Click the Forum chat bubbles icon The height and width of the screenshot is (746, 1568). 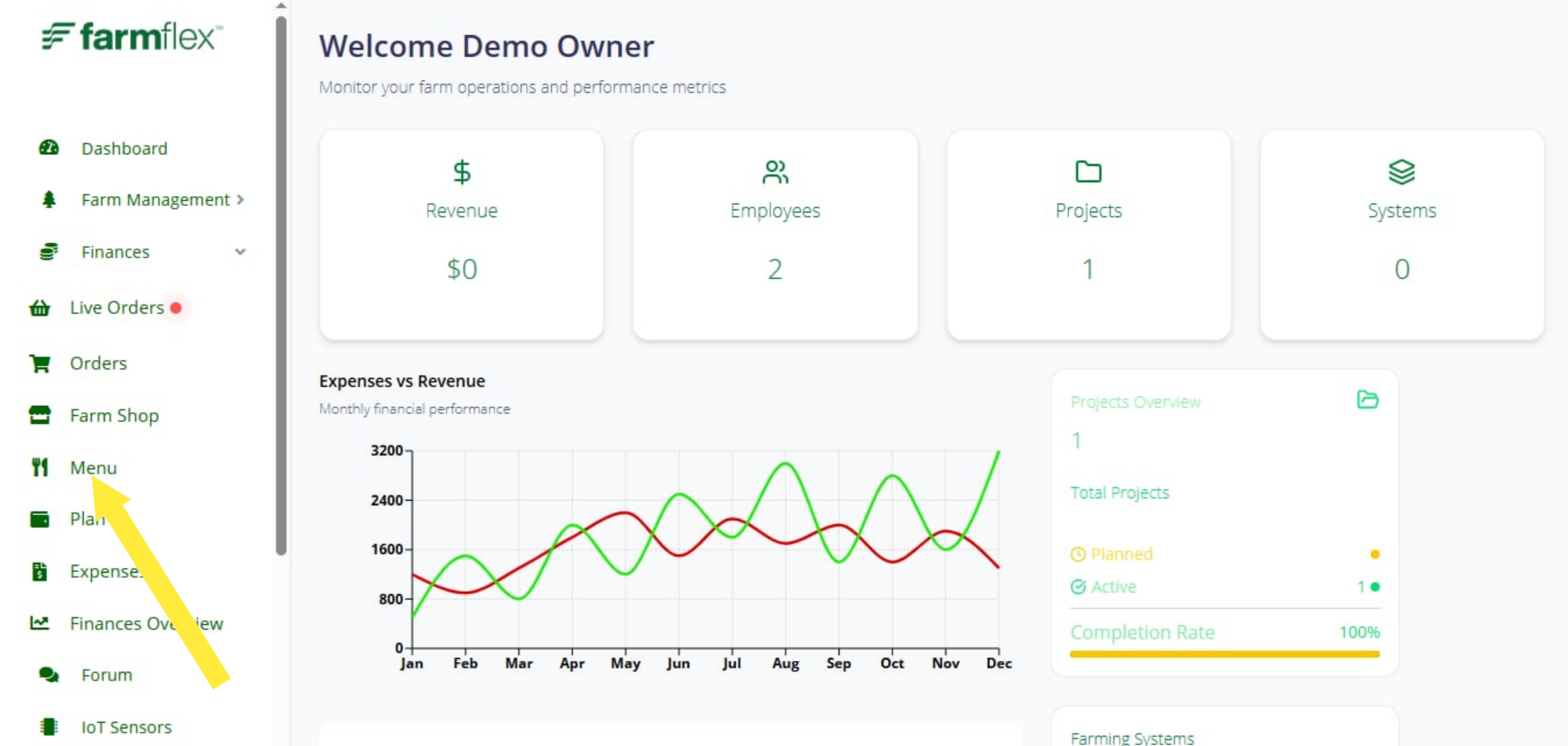(x=49, y=675)
